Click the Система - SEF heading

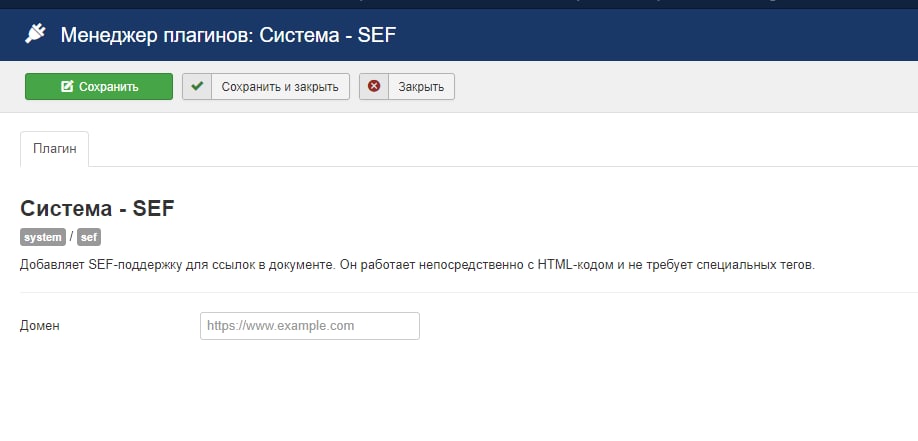point(98,208)
